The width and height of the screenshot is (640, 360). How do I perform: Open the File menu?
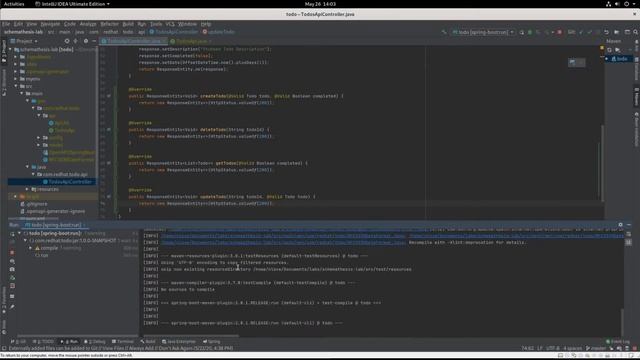point(6,24)
